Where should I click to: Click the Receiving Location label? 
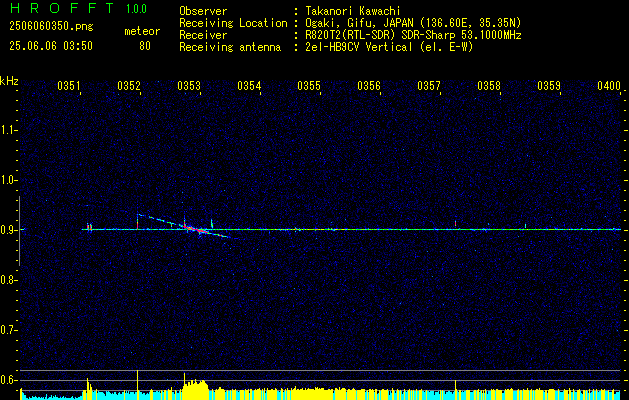pos(233,23)
